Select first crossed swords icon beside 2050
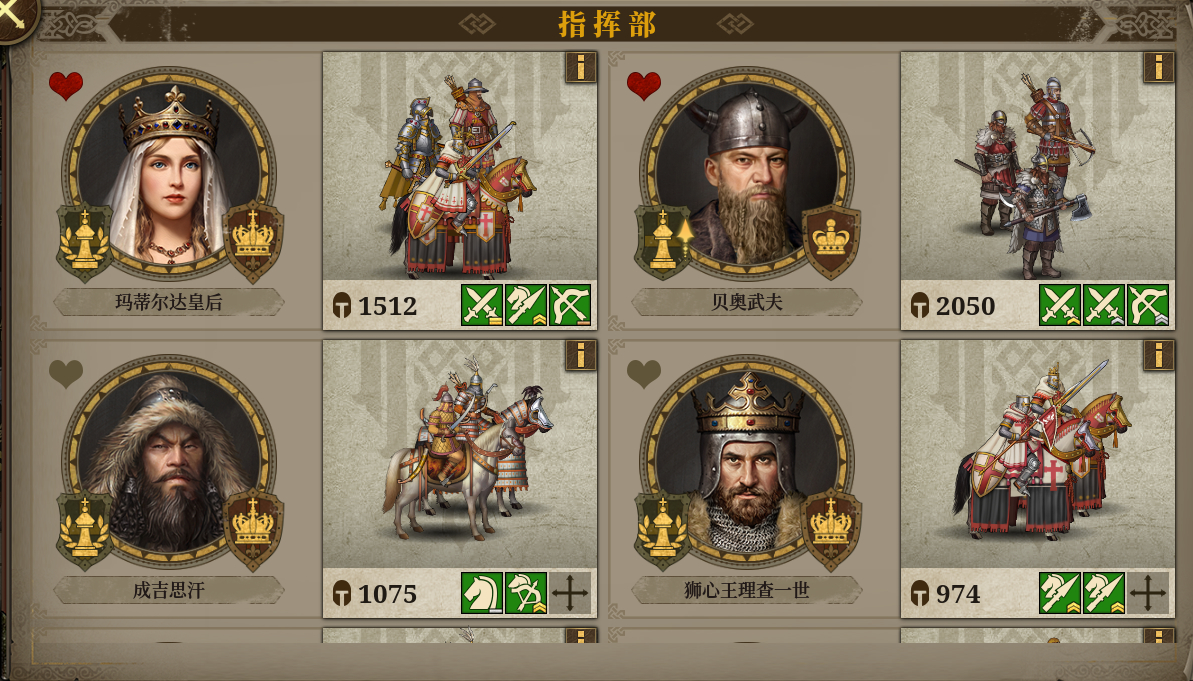The image size is (1193, 681). pyautogui.click(x=1060, y=305)
